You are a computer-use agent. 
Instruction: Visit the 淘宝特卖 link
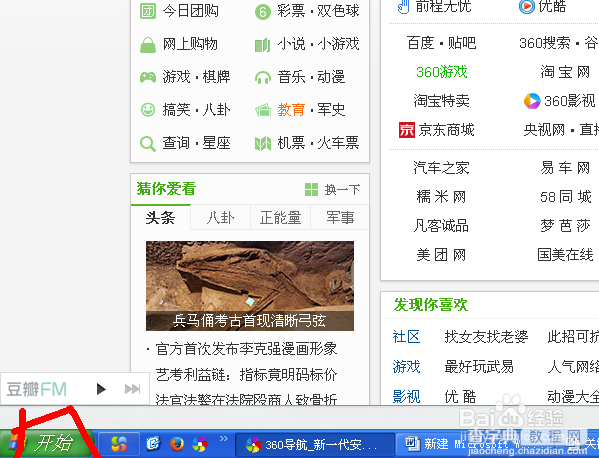442,101
